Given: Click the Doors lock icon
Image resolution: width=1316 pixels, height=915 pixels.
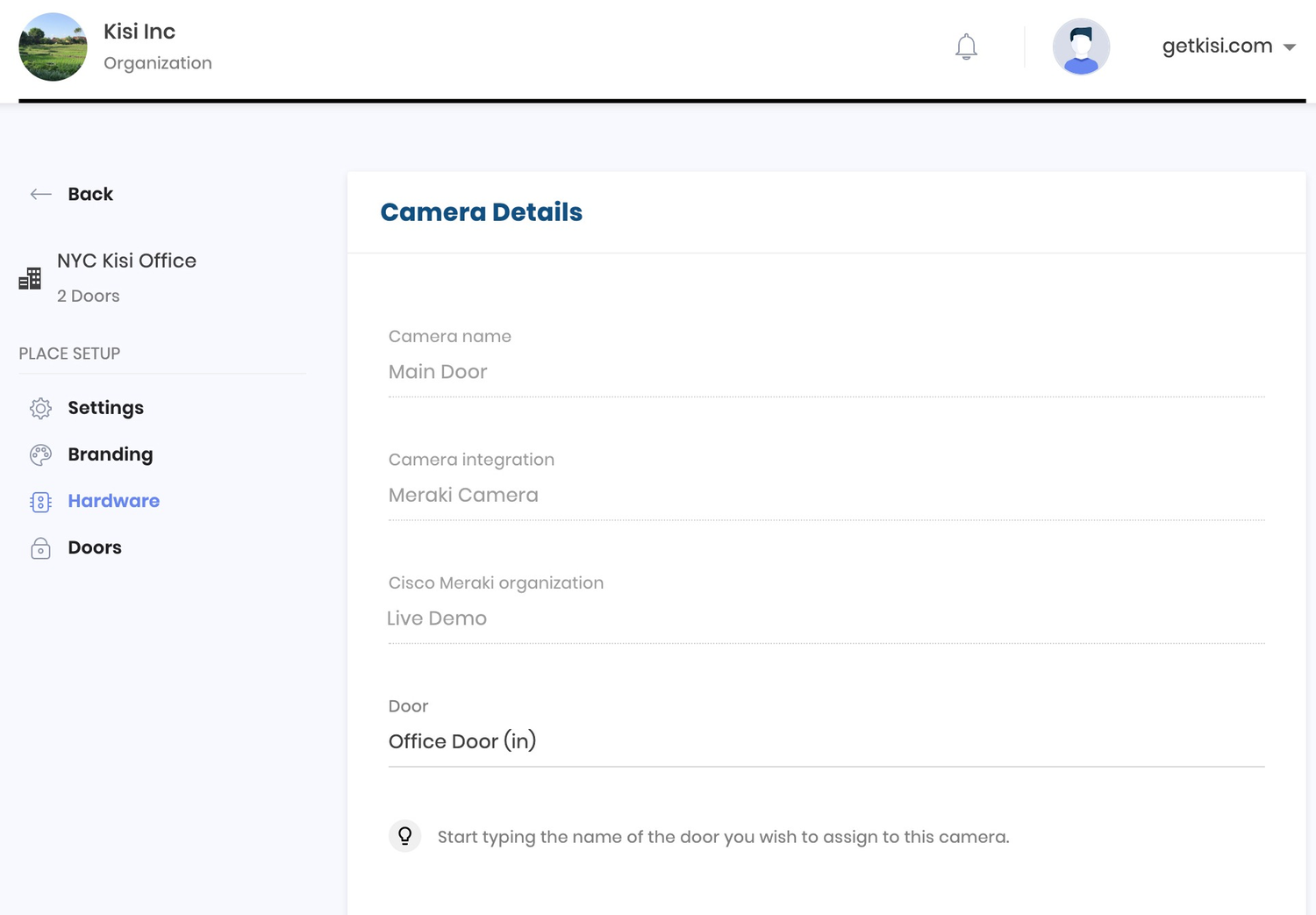Looking at the screenshot, I should pyautogui.click(x=40, y=548).
